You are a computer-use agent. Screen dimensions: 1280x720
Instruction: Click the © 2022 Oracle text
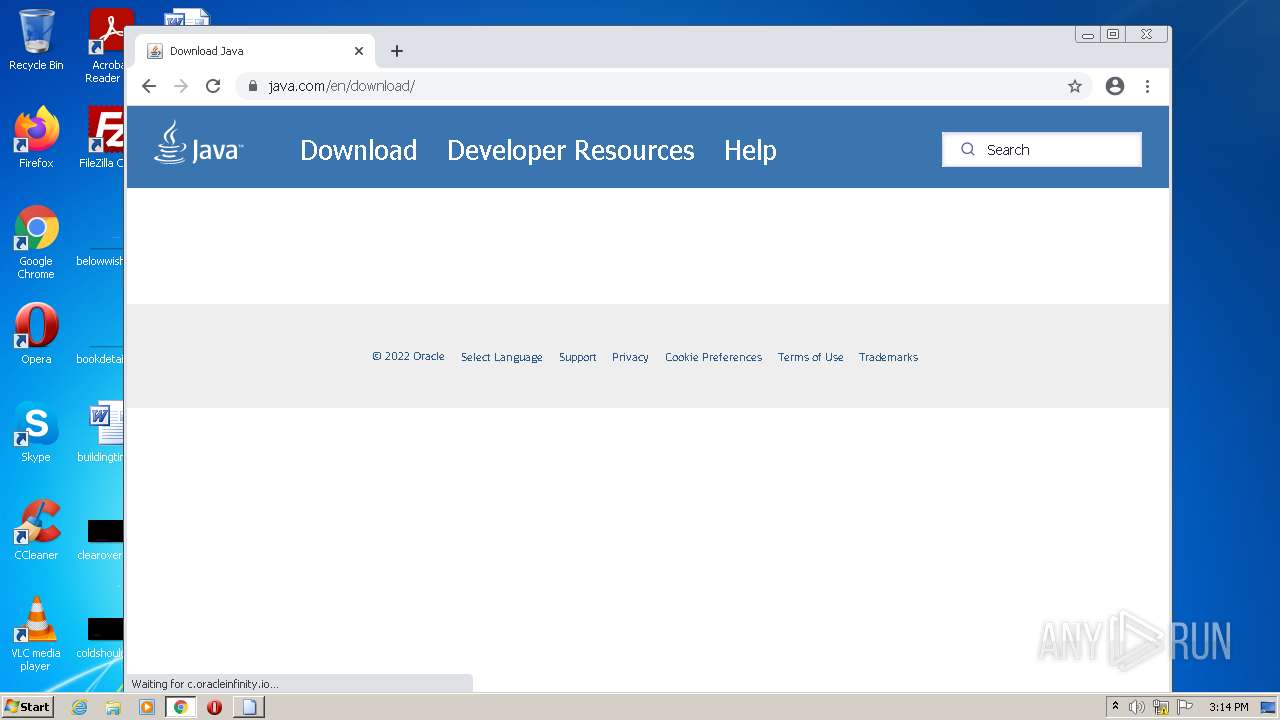coord(408,356)
